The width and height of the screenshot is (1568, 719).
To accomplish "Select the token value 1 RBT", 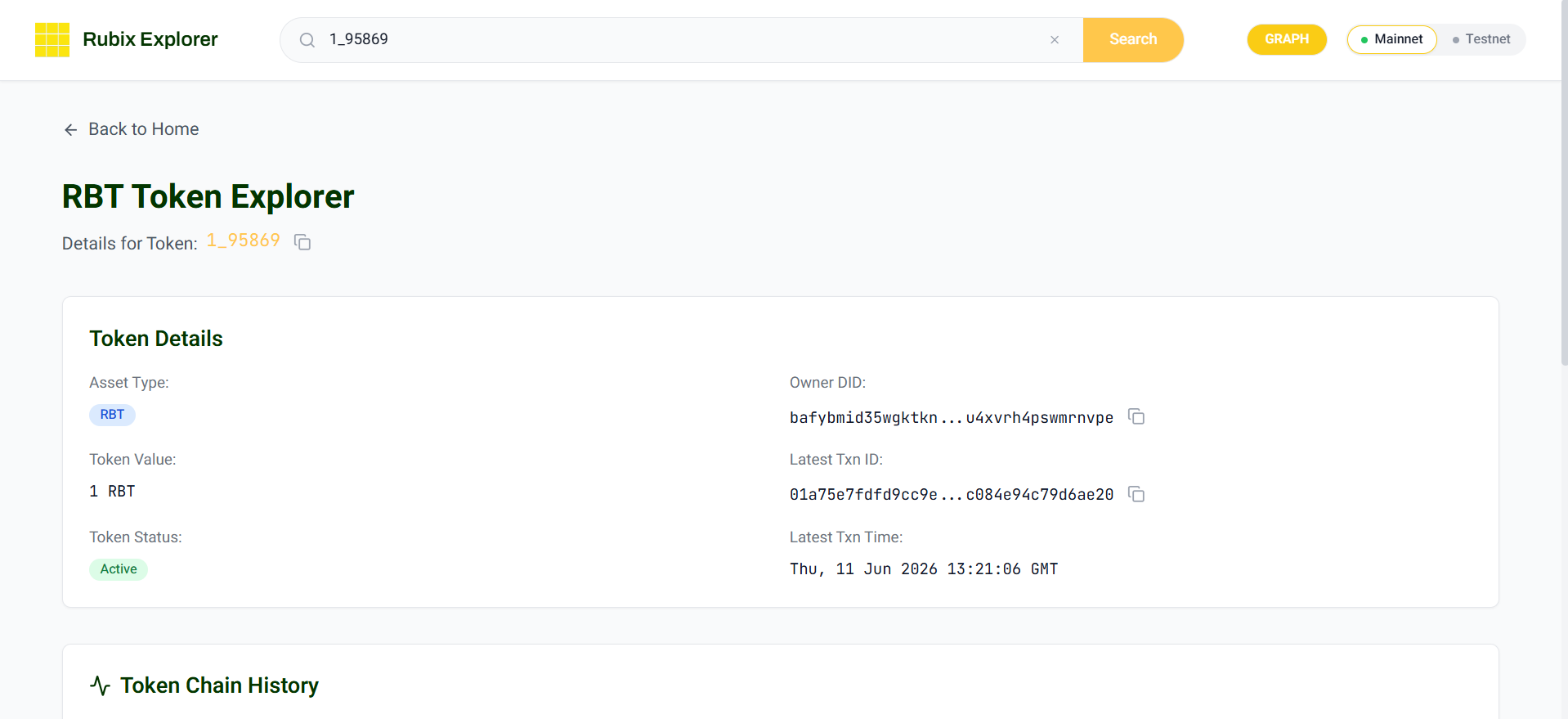I will 112,492.
